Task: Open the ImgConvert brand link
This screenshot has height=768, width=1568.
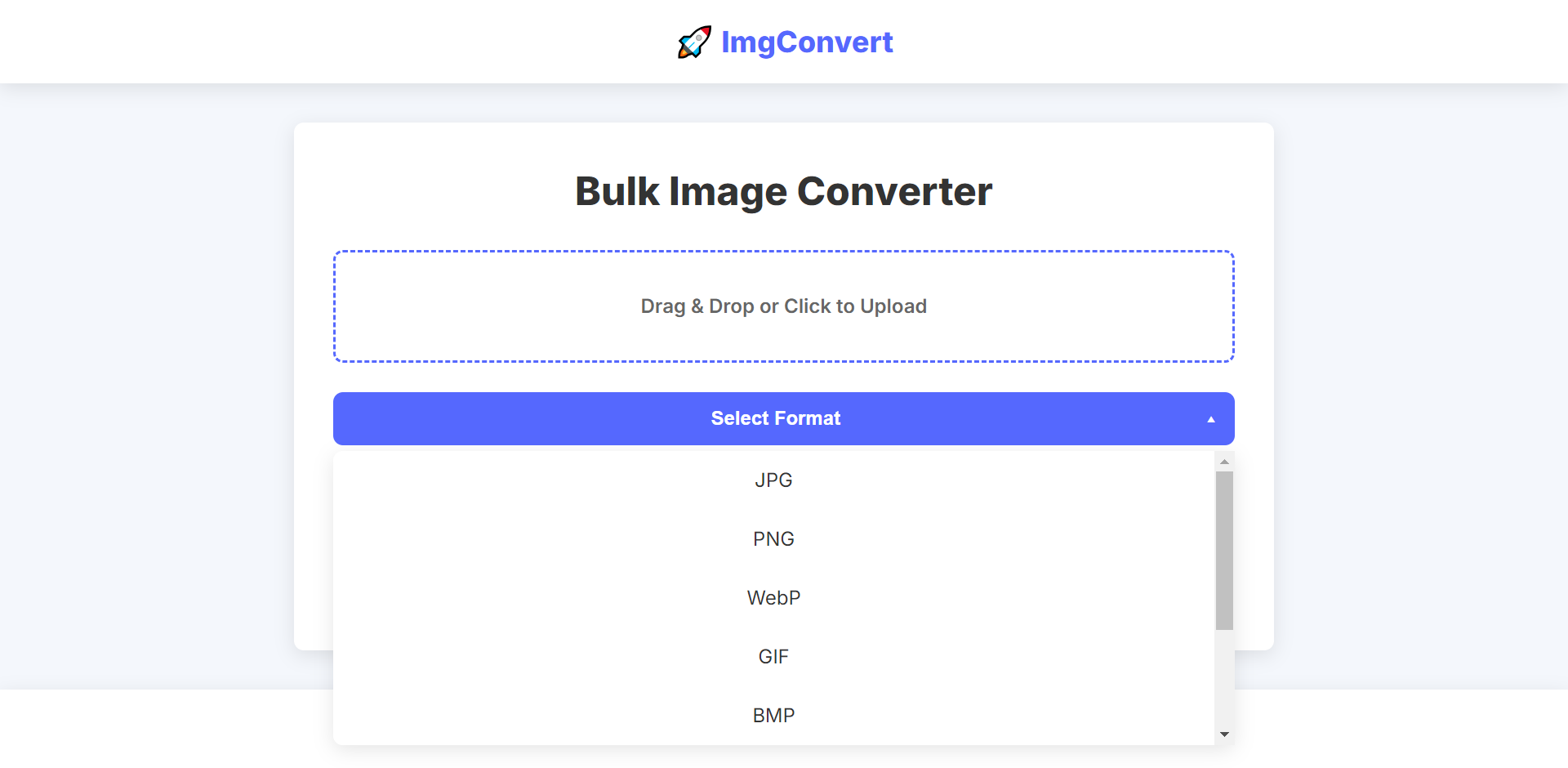Action: 807,42
